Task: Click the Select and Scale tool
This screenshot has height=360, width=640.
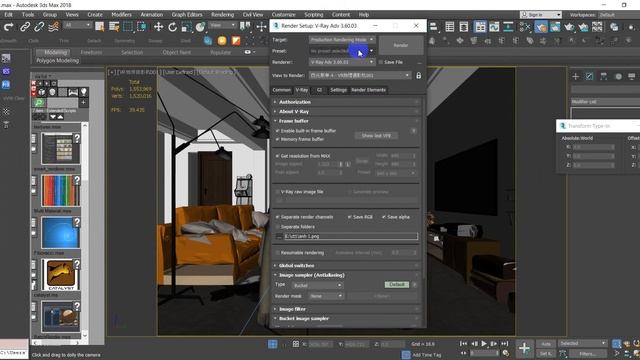Action: (187, 27)
